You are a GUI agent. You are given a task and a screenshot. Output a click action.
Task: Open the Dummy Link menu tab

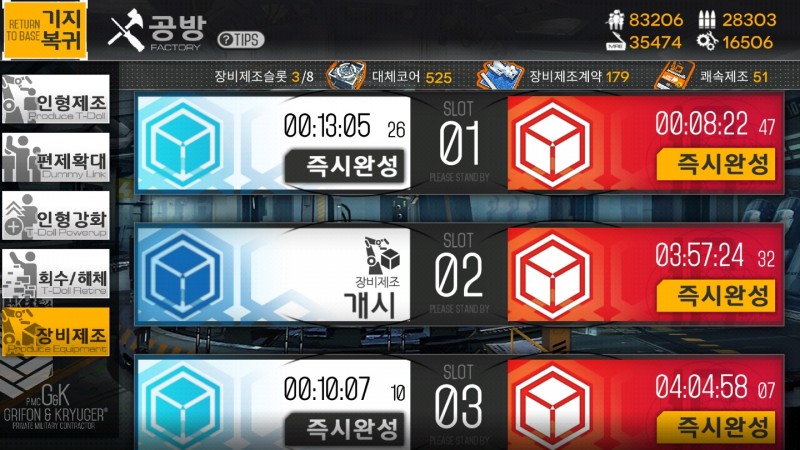(x=56, y=158)
